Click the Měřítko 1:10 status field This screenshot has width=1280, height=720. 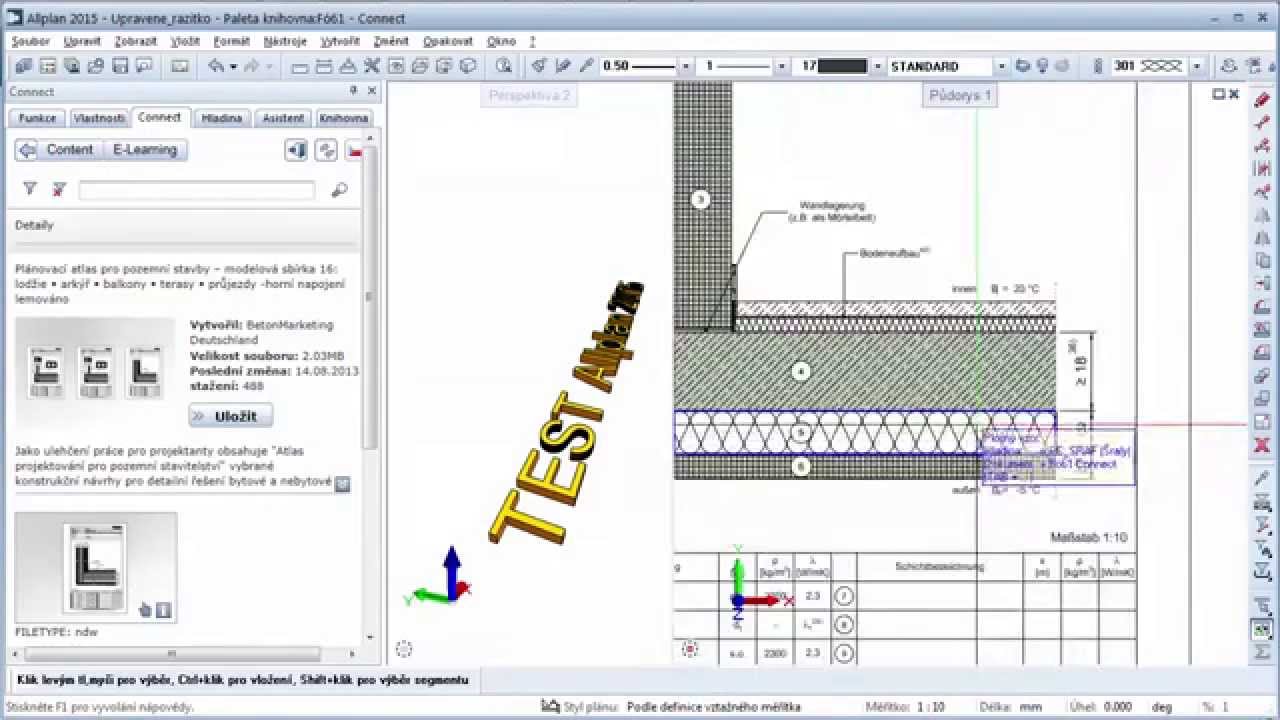907,707
